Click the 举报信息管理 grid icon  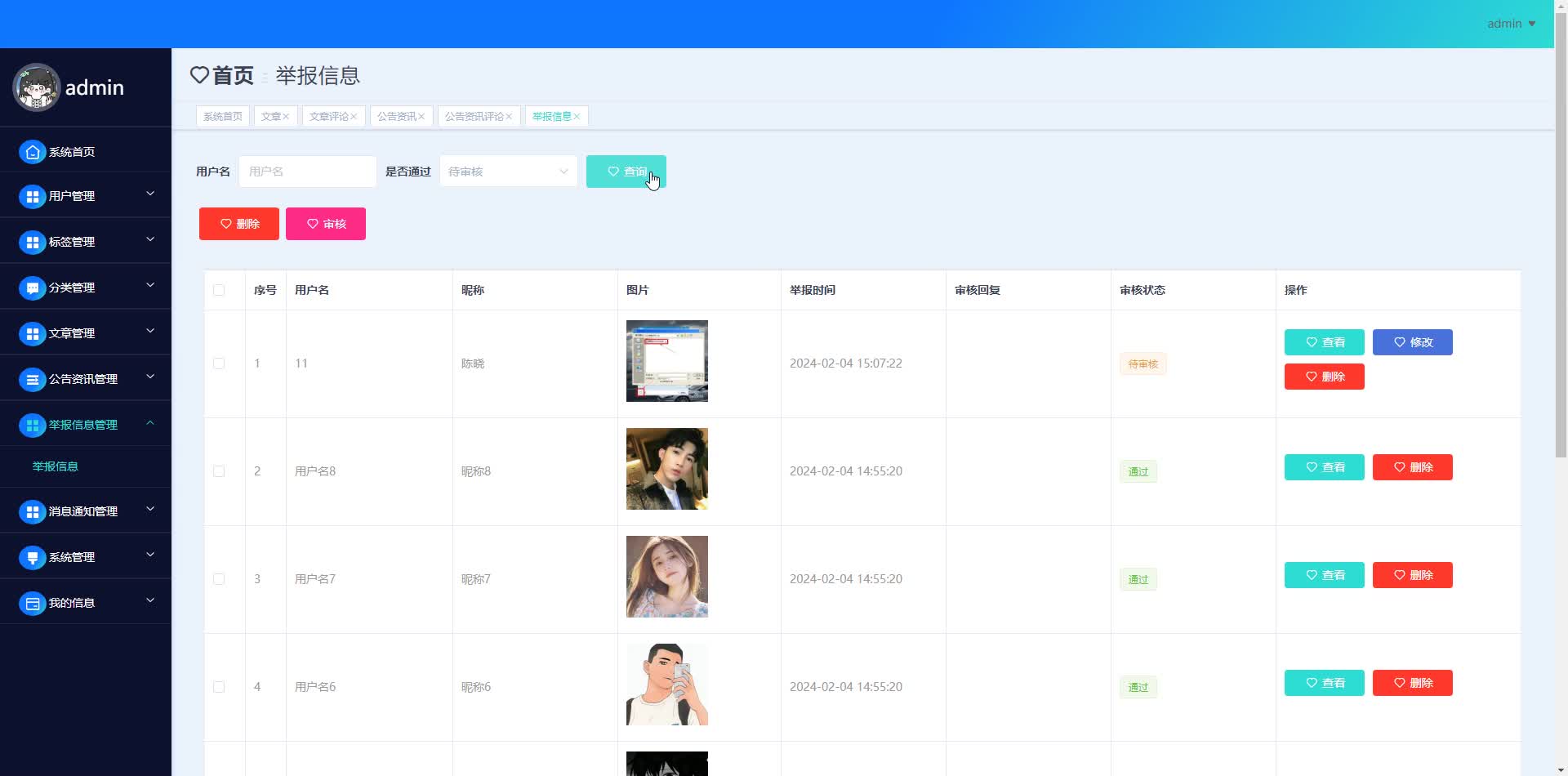(32, 425)
